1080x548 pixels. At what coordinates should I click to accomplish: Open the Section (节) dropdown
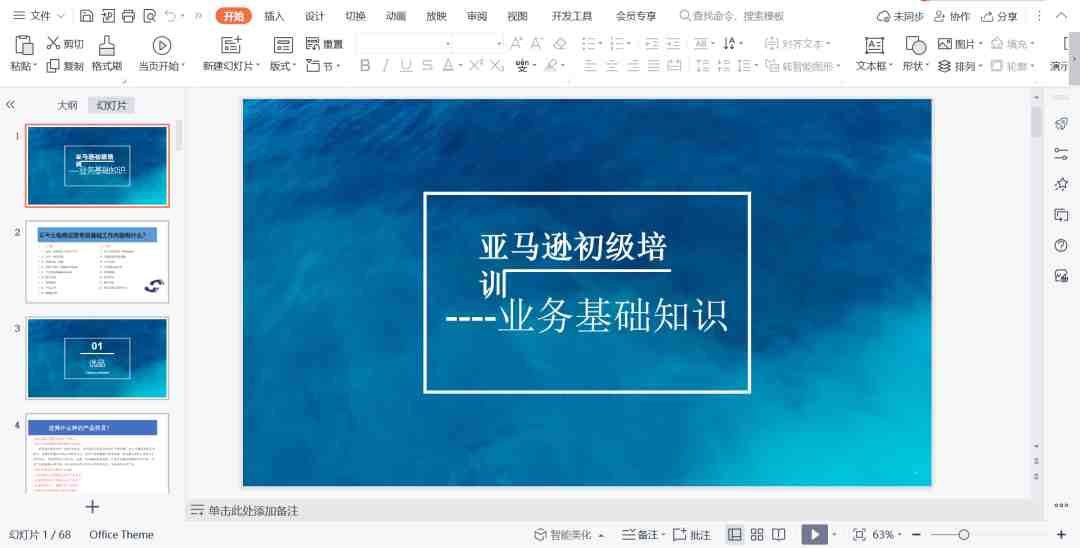[x=323, y=66]
